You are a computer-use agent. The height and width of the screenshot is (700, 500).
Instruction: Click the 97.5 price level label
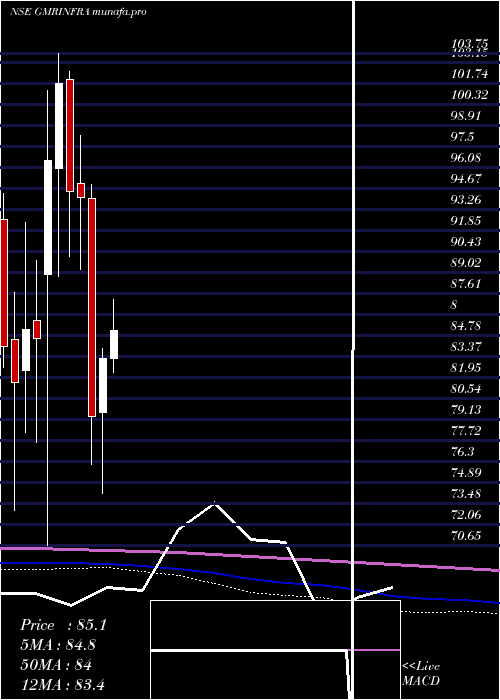[x=463, y=137]
